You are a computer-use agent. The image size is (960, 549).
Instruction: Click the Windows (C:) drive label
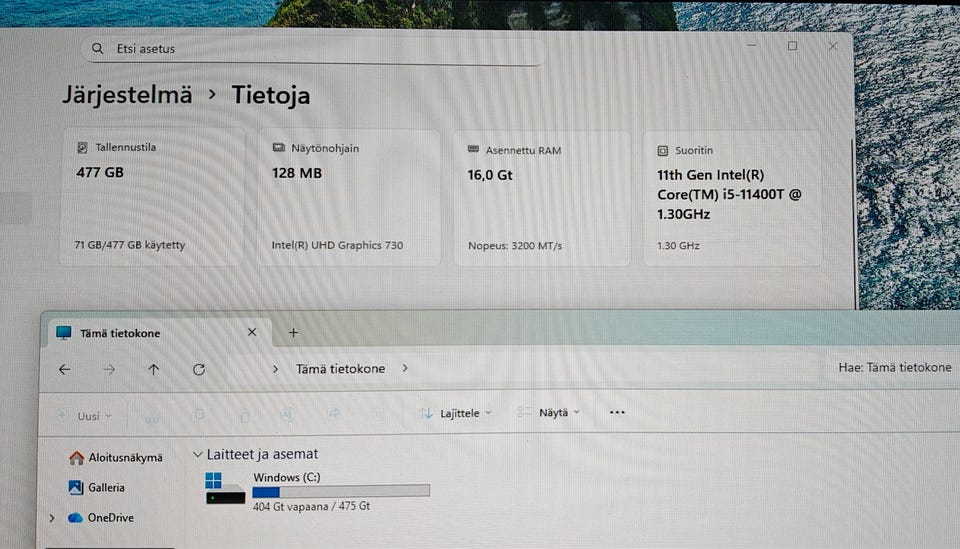point(287,477)
